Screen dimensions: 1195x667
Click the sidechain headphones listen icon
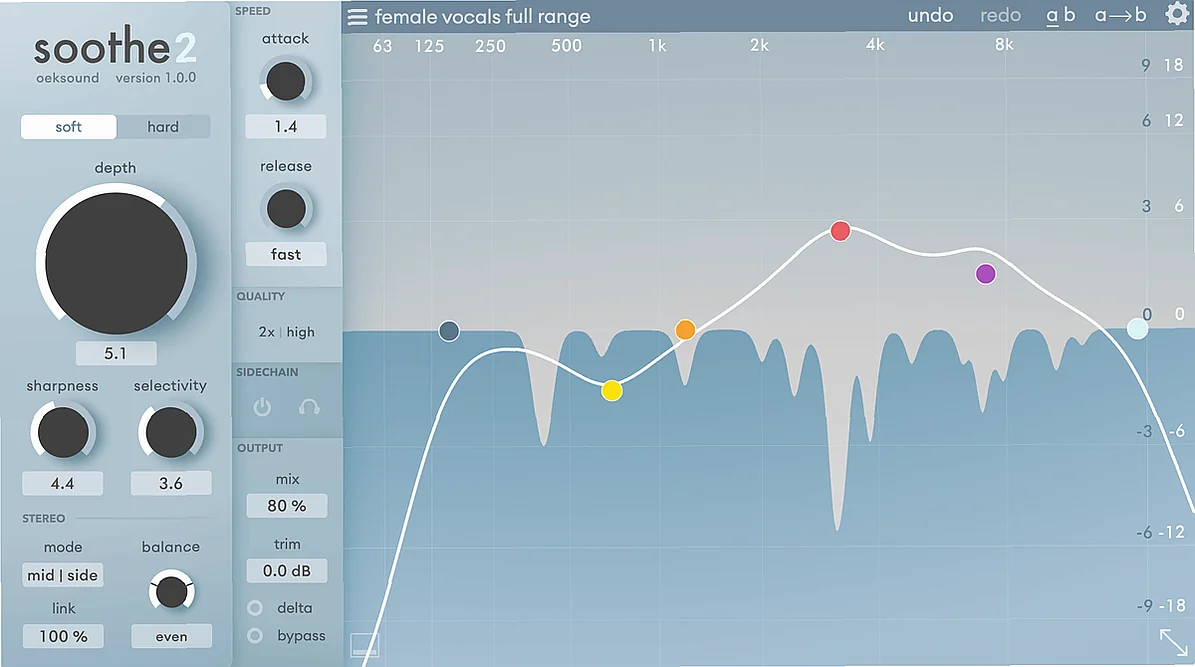309,407
